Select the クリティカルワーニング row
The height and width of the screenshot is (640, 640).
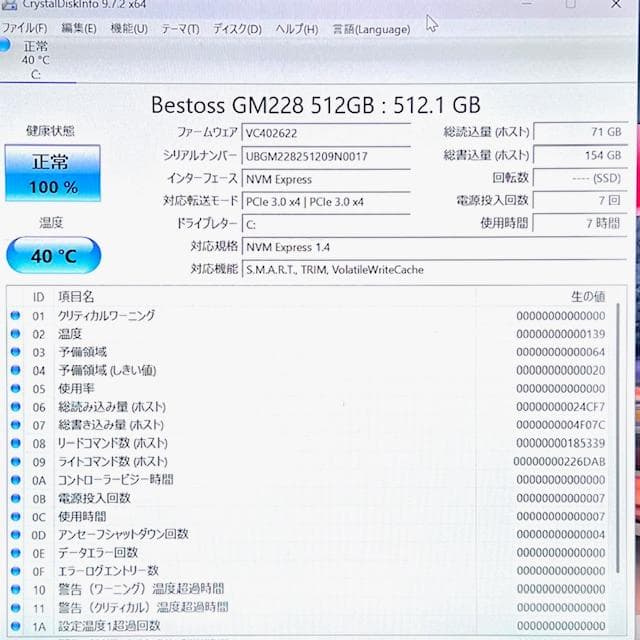(309, 316)
